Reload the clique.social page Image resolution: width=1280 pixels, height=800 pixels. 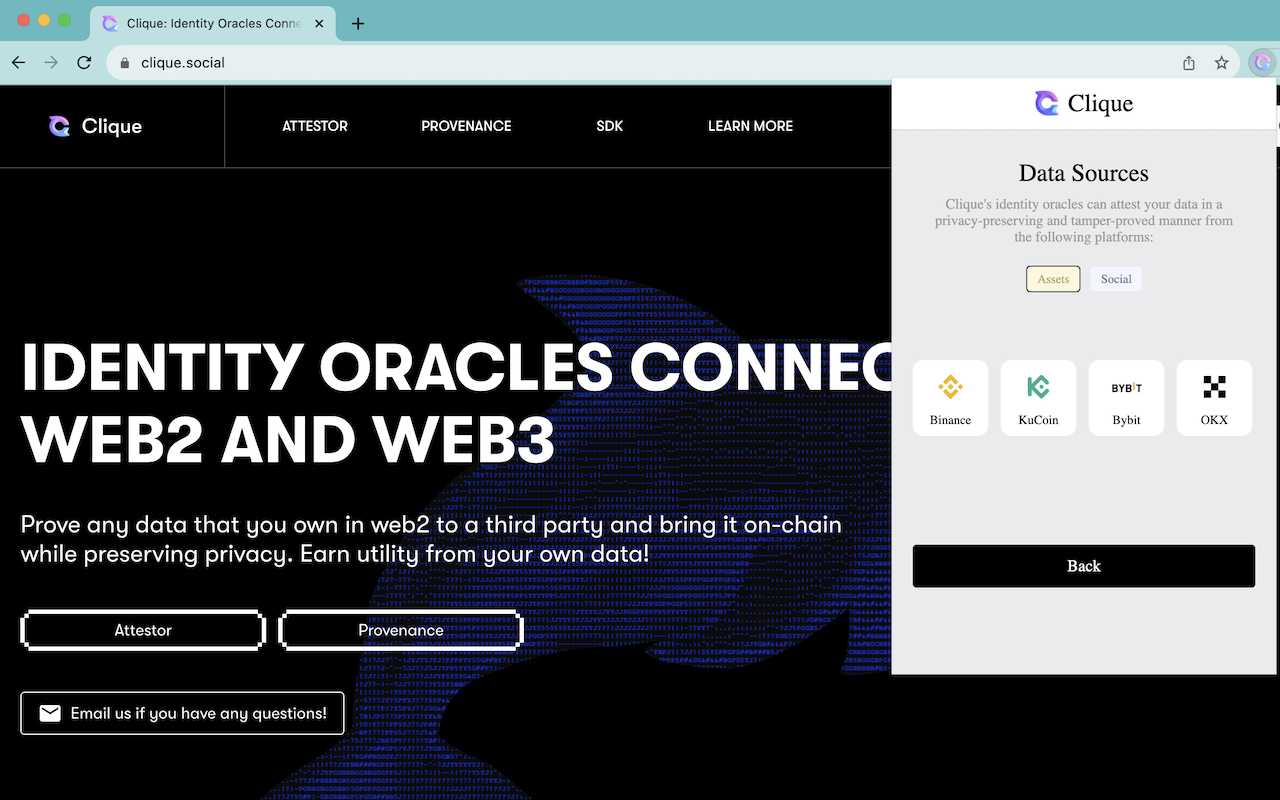(x=84, y=62)
